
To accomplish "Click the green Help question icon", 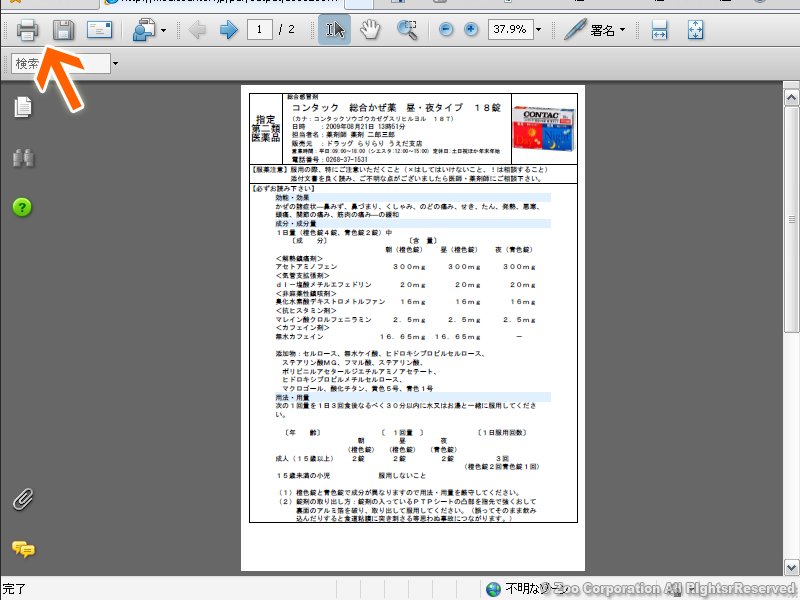I will pyautogui.click(x=22, y=207).
